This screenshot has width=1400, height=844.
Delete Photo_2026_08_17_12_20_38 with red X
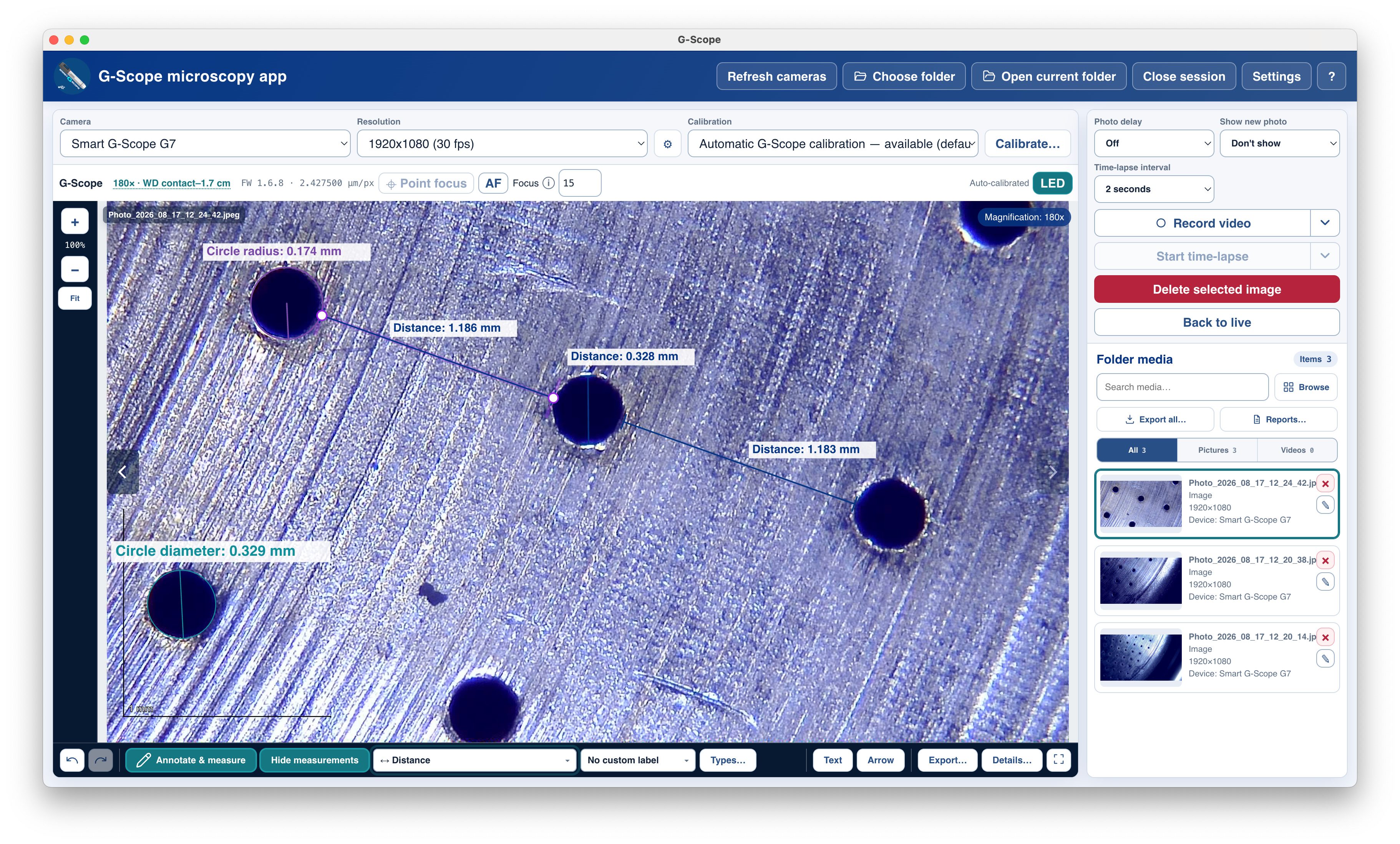pos(1325,560)
